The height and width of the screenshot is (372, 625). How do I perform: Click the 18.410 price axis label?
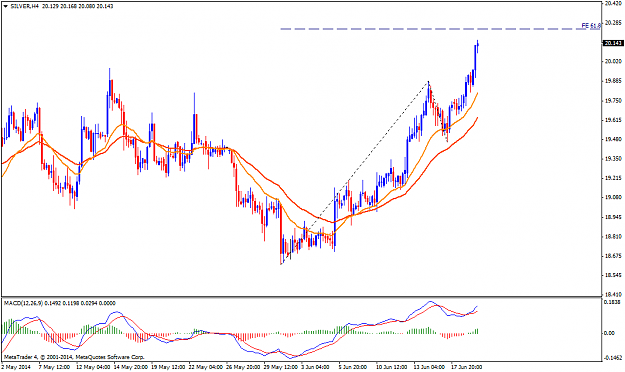(x=613, y=295)
